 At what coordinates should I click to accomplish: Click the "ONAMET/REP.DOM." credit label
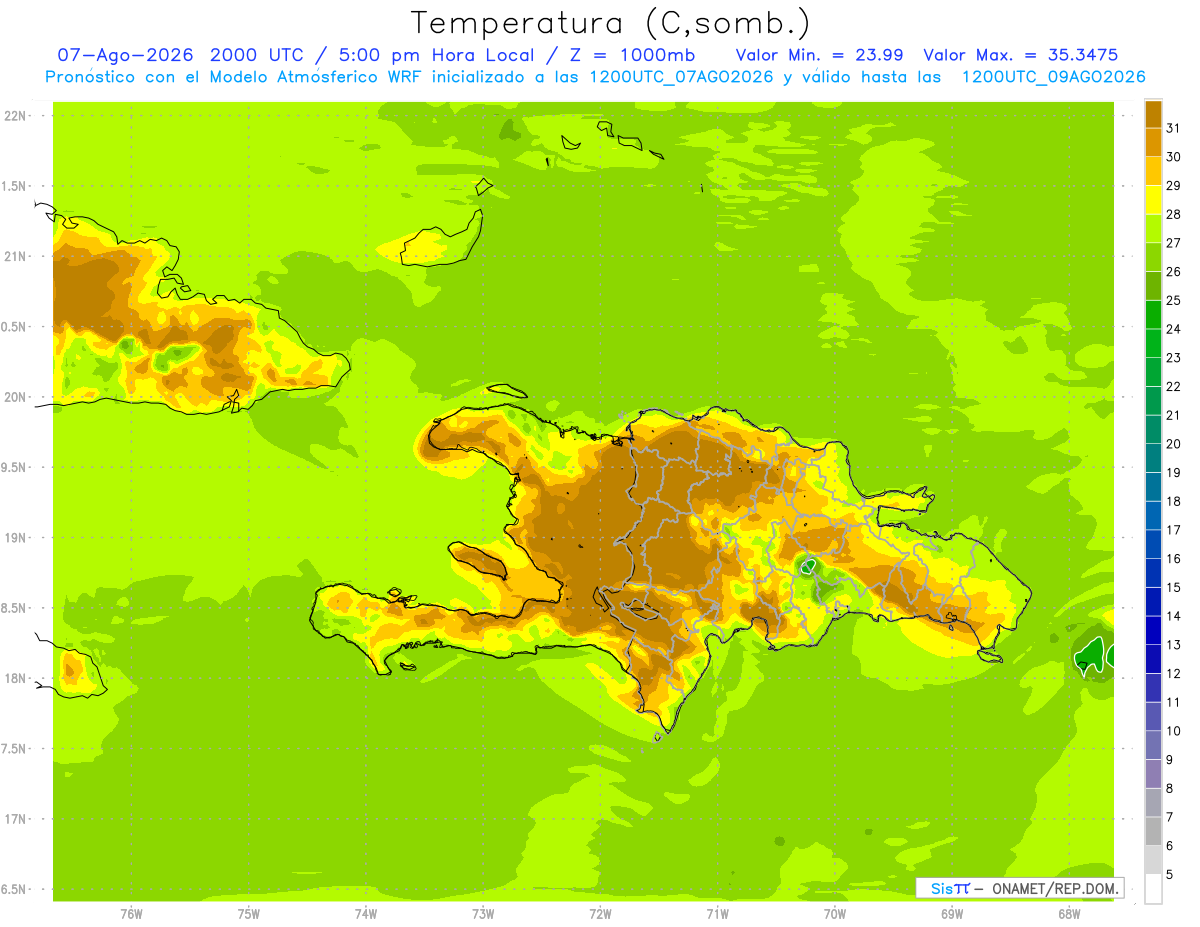tap(1055, 888)
